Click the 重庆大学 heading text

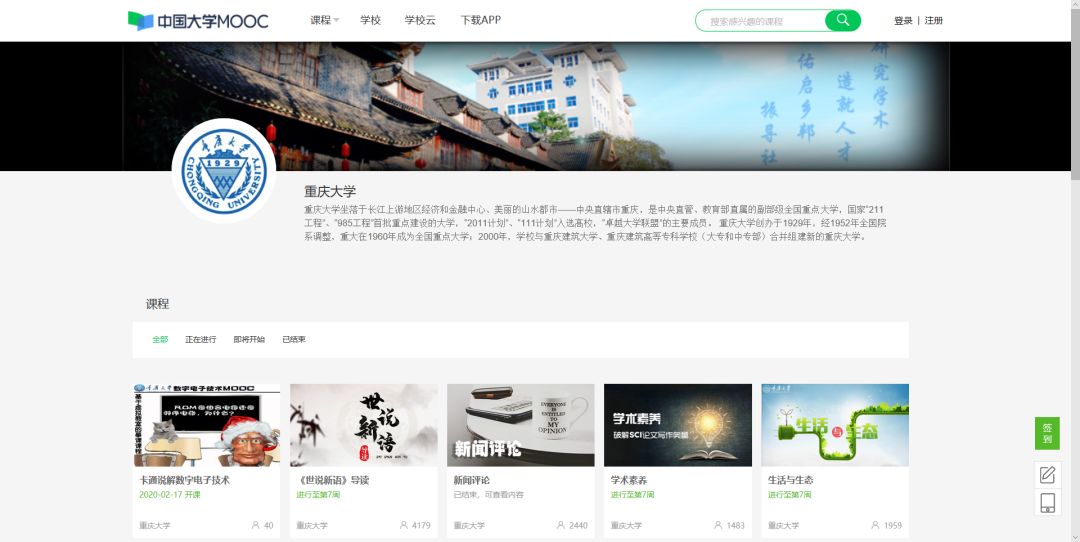331,191
